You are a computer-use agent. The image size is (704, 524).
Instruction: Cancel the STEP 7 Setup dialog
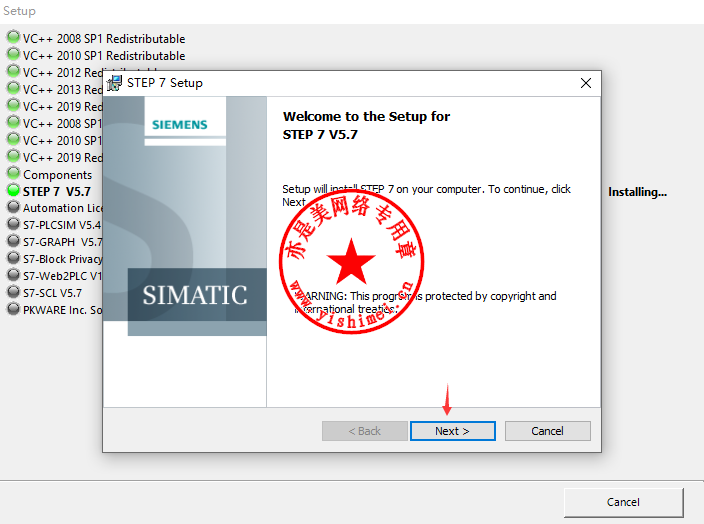click(547, 431)
